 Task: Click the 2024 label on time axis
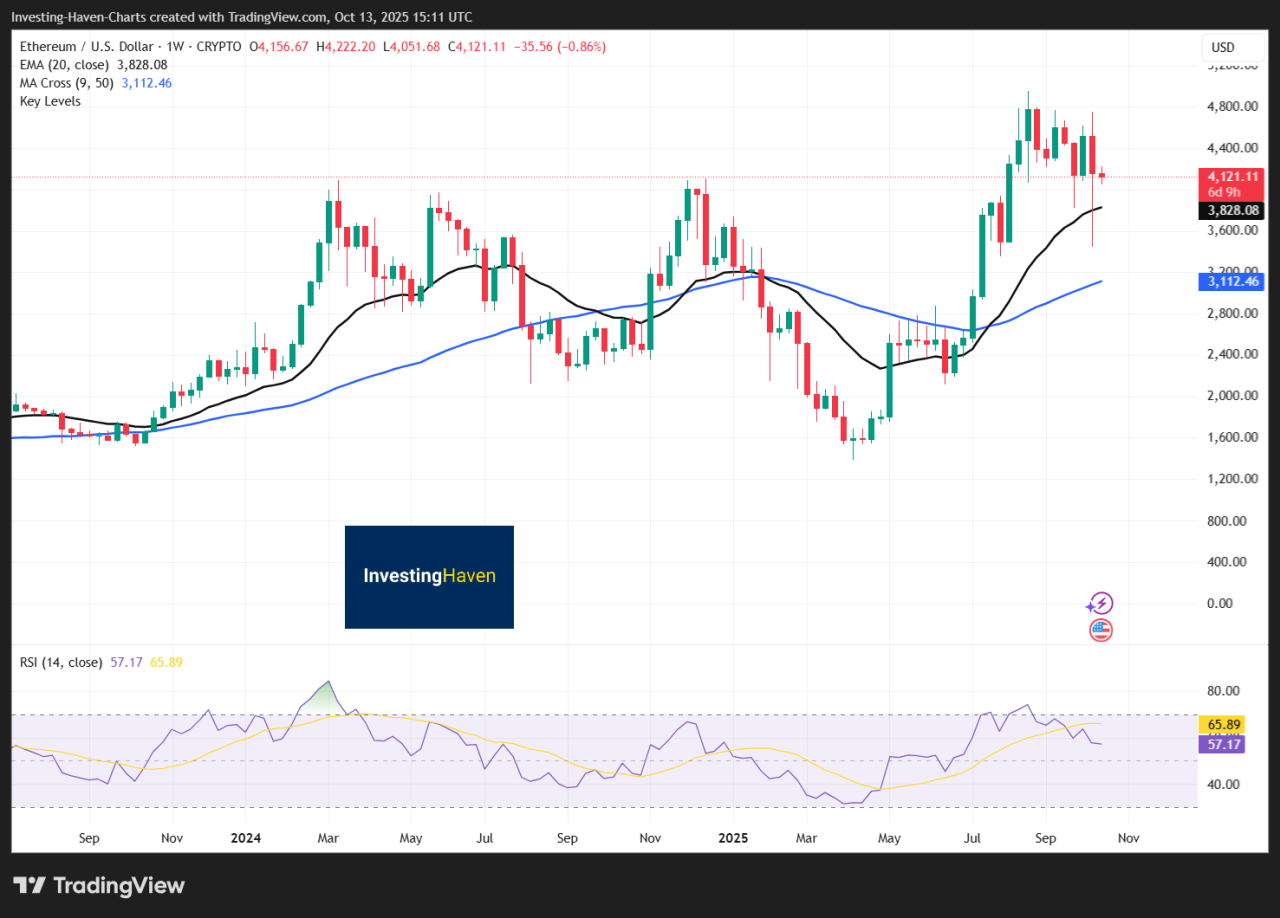244,837
